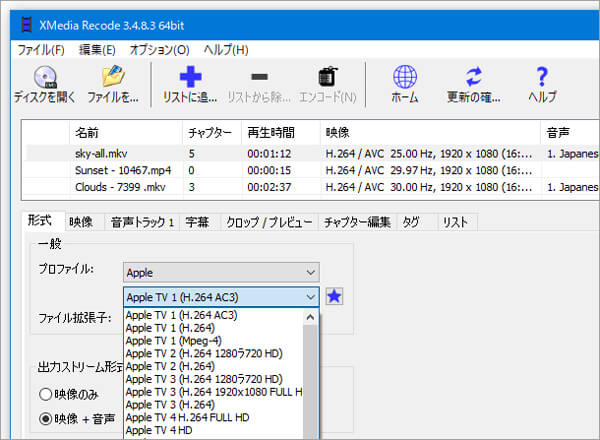This screenshot has height=440, width=600.
Task: Open the 編集(E) menu
Action: (x=97, y=50)
